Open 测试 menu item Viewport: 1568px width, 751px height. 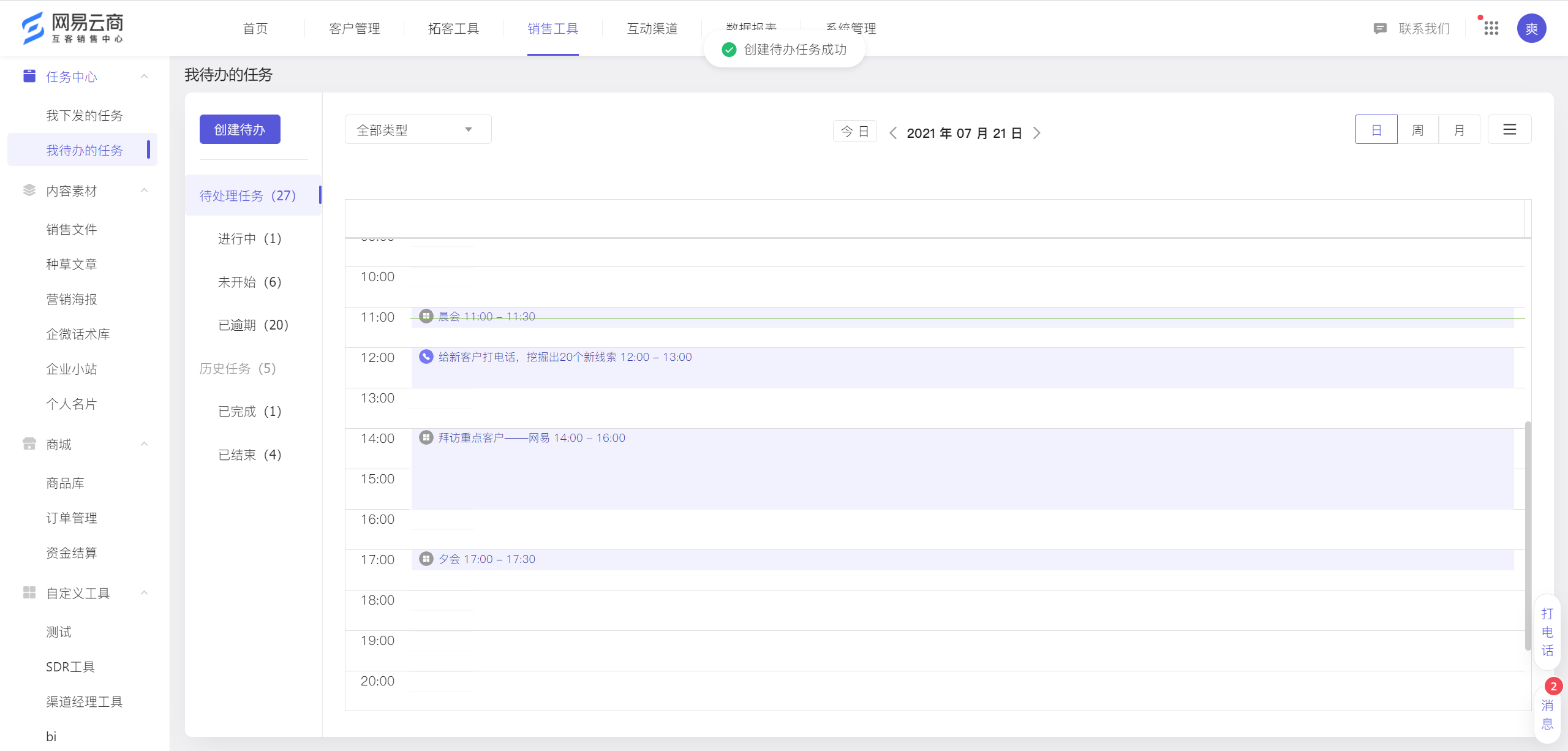(59, 632)
